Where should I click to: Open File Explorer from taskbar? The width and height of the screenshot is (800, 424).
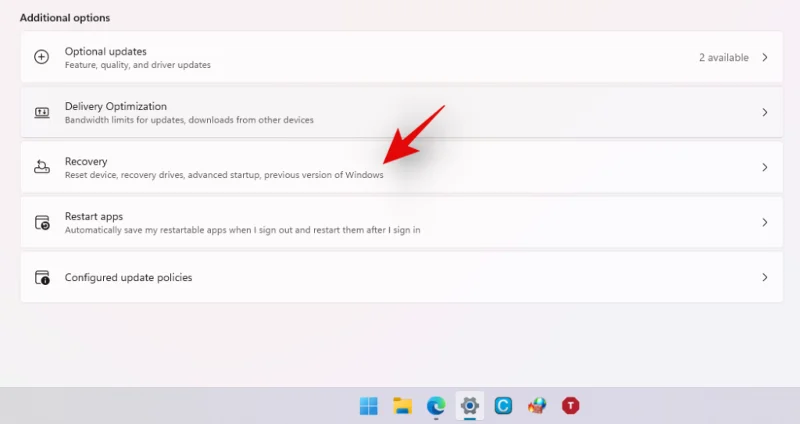coord(402,406)
